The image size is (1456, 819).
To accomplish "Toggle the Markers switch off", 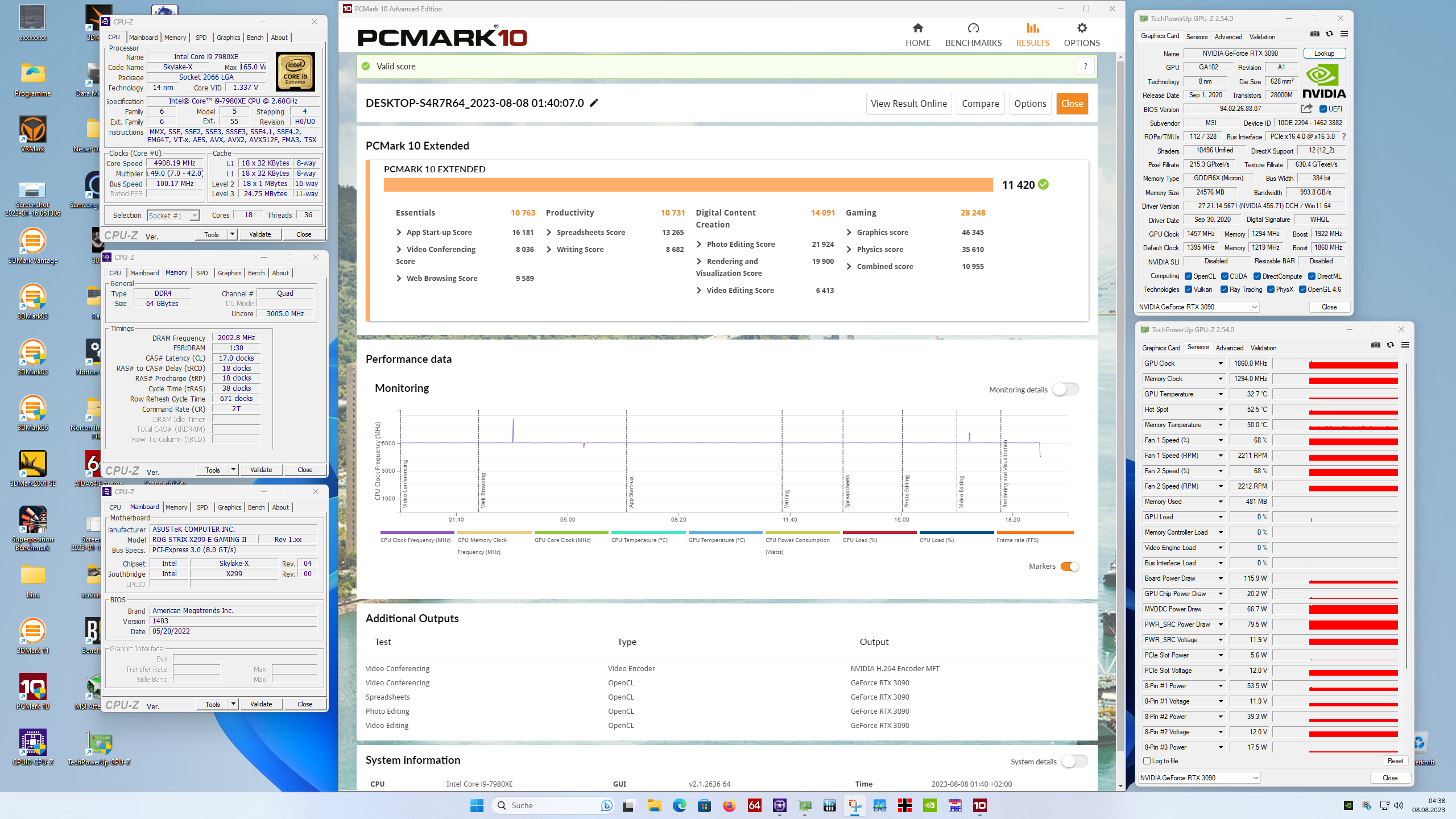I will coord(1070,566).
